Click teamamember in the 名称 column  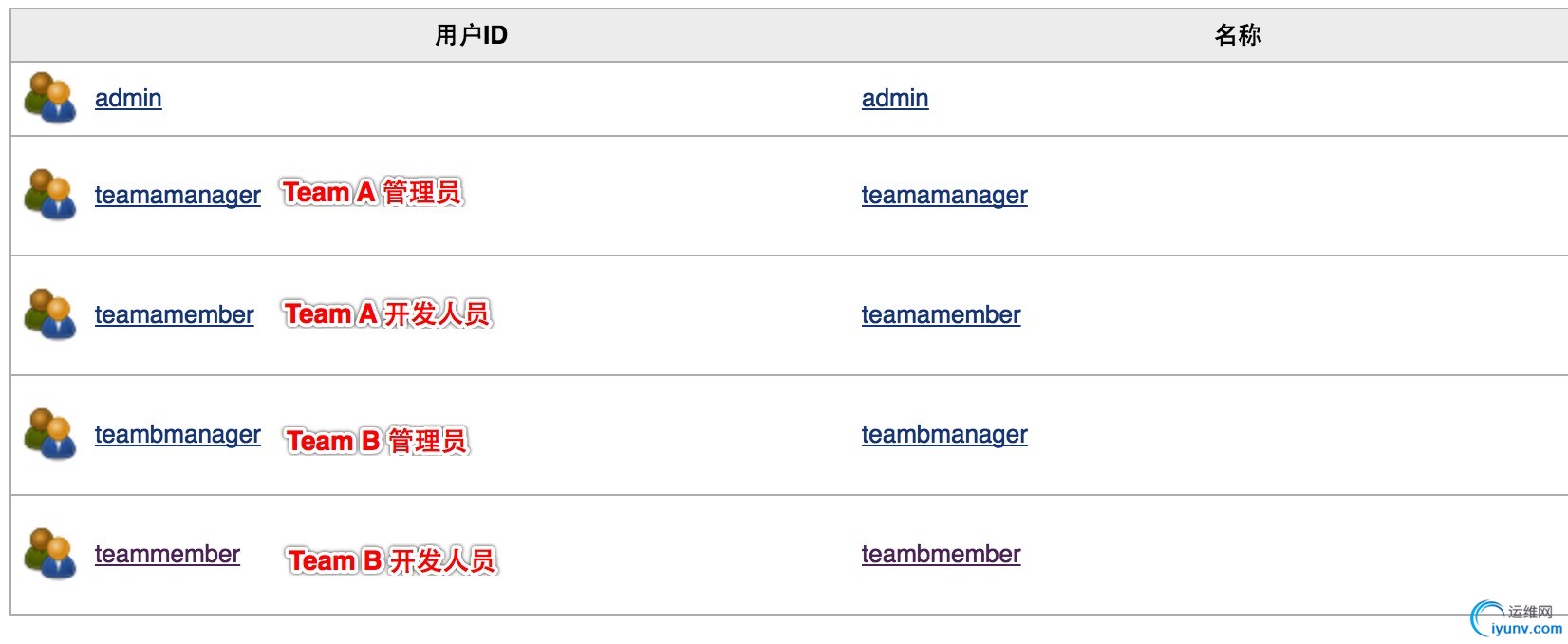point(941,314)
